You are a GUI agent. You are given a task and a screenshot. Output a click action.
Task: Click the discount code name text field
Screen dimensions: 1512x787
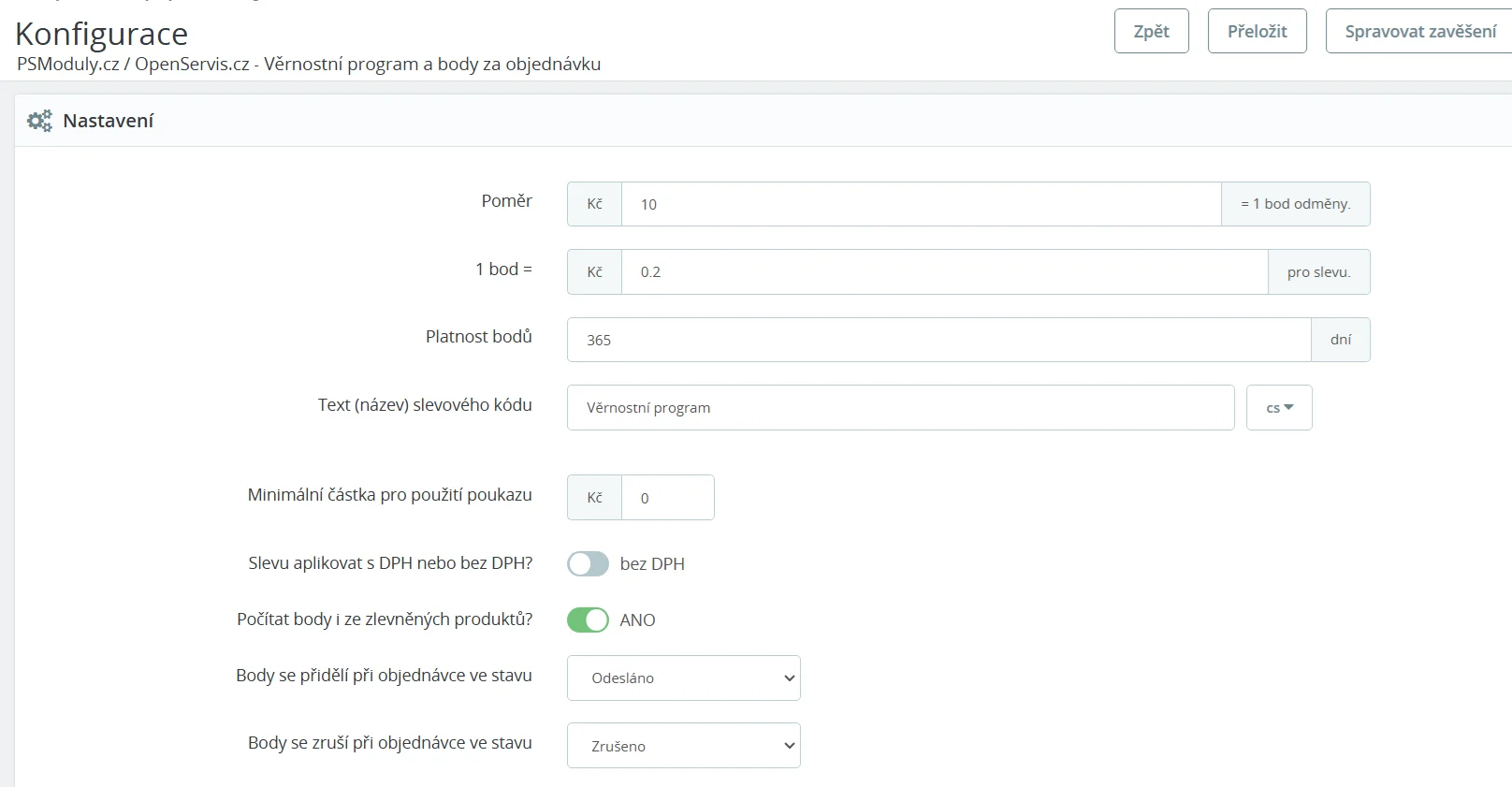[x=900, y=408]
